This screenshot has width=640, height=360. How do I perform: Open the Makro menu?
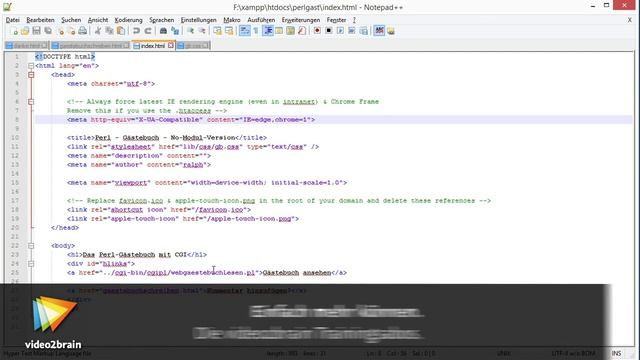click(232, 20)
